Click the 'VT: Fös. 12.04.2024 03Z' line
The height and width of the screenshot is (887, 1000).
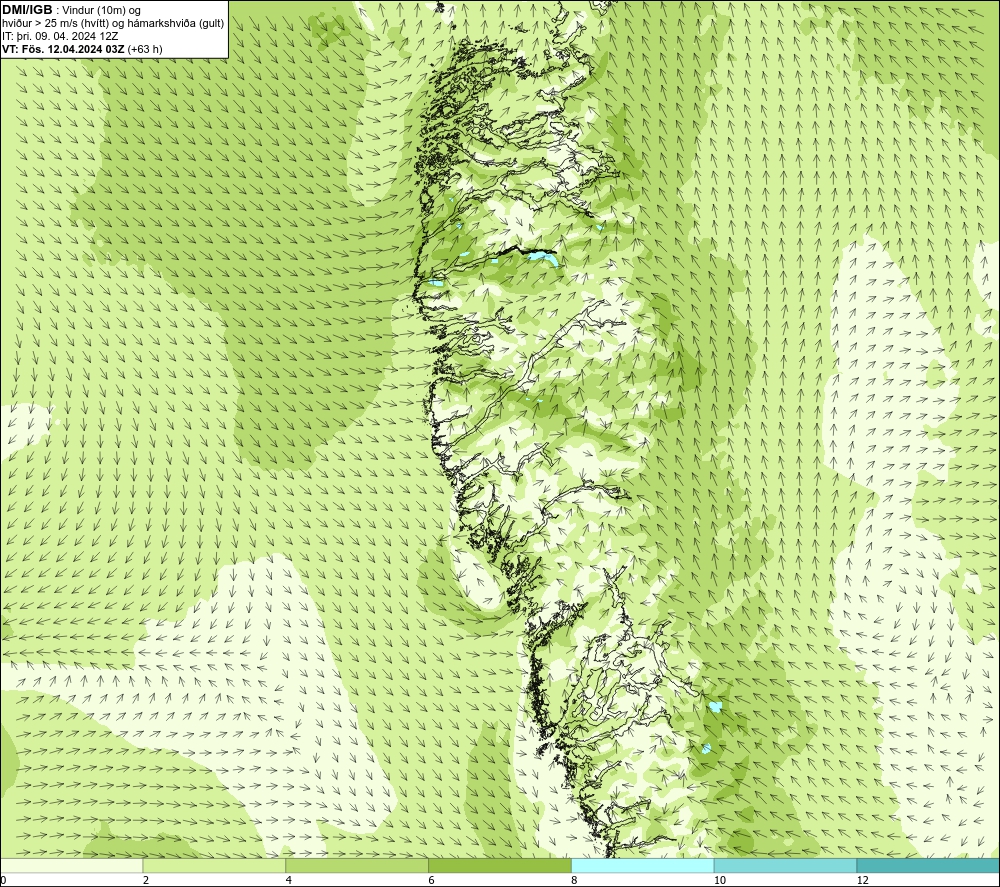pyautogui.click(x=63, y=49)
